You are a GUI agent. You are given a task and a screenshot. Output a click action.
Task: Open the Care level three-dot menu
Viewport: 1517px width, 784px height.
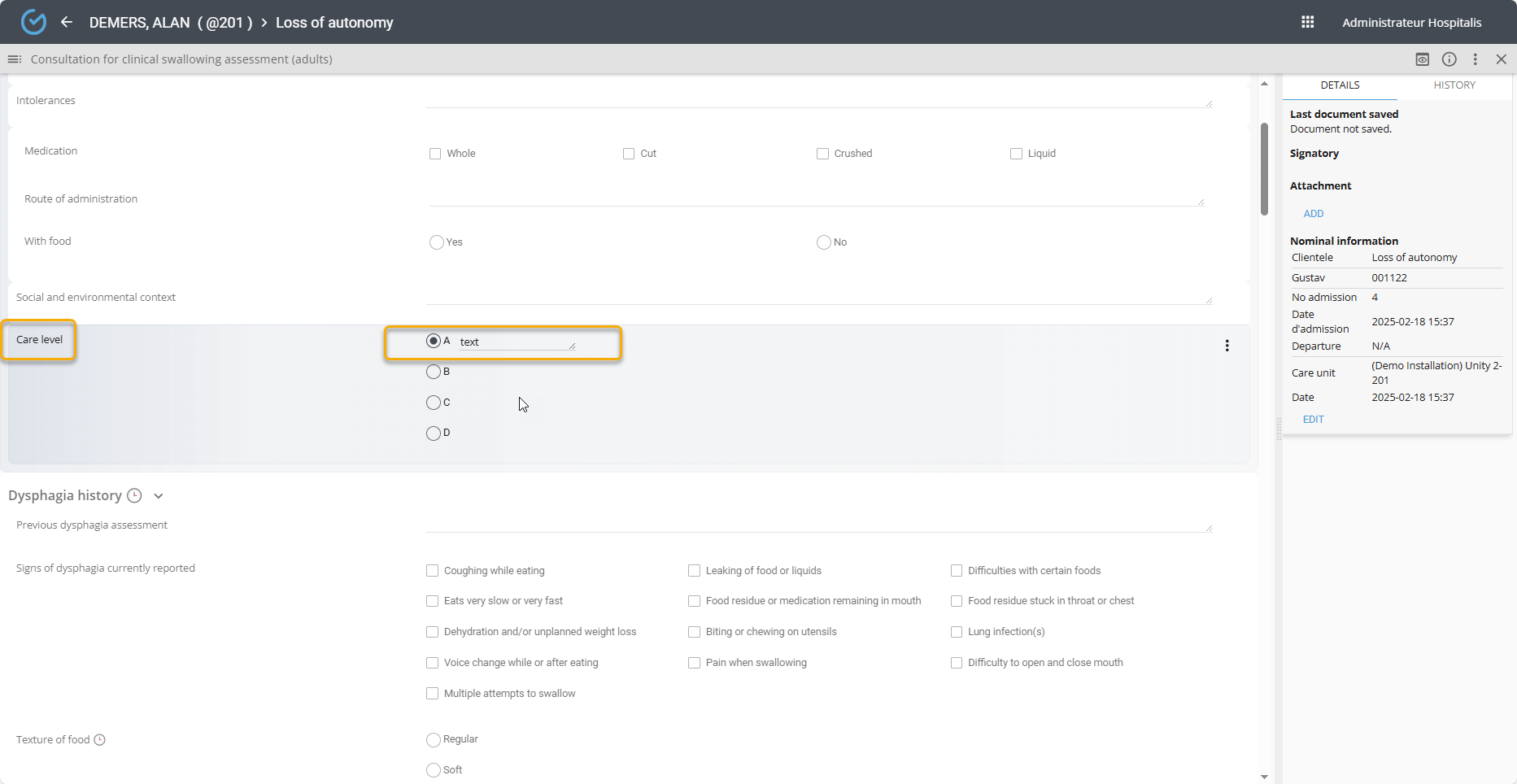(1227, 346)
